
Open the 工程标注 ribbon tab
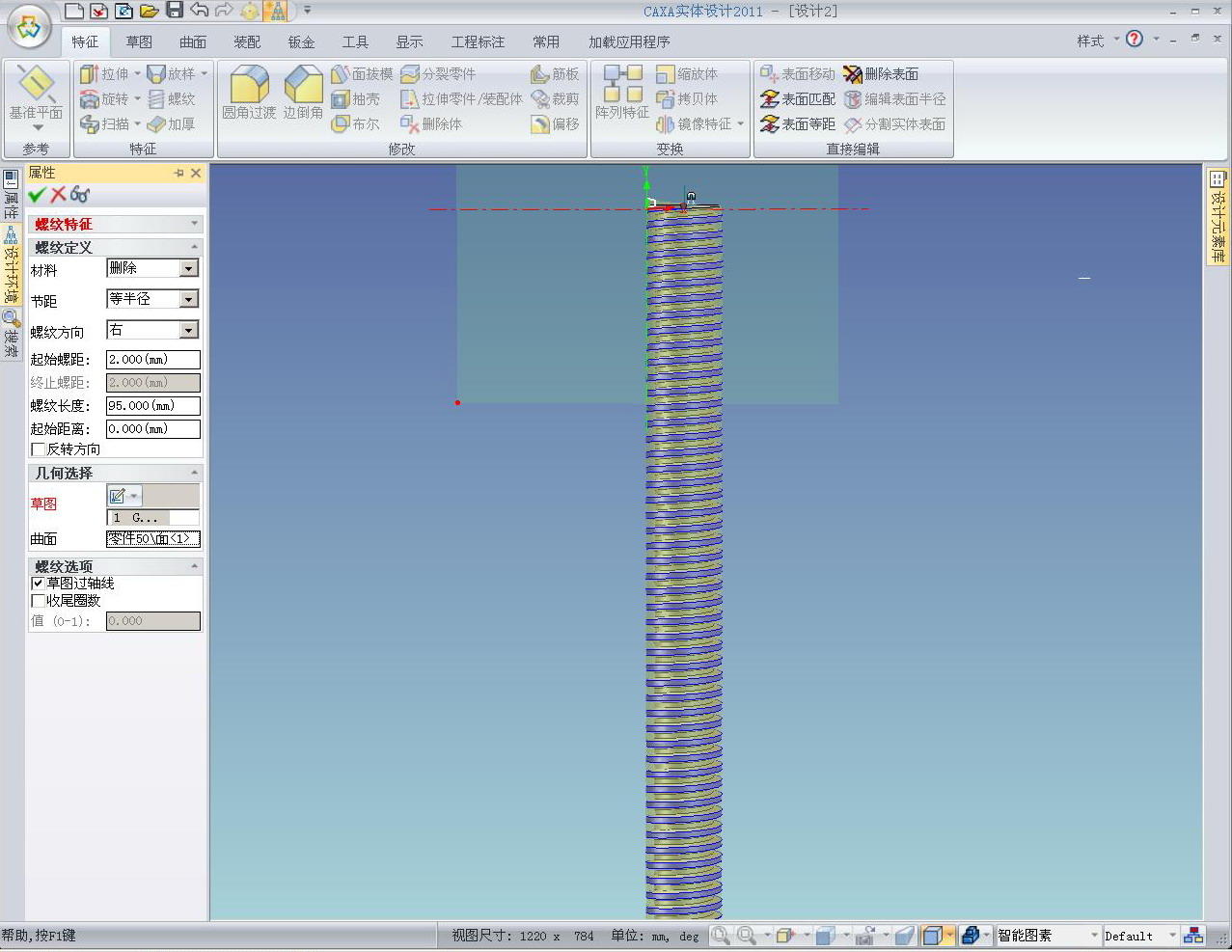(x=478, y=42)
